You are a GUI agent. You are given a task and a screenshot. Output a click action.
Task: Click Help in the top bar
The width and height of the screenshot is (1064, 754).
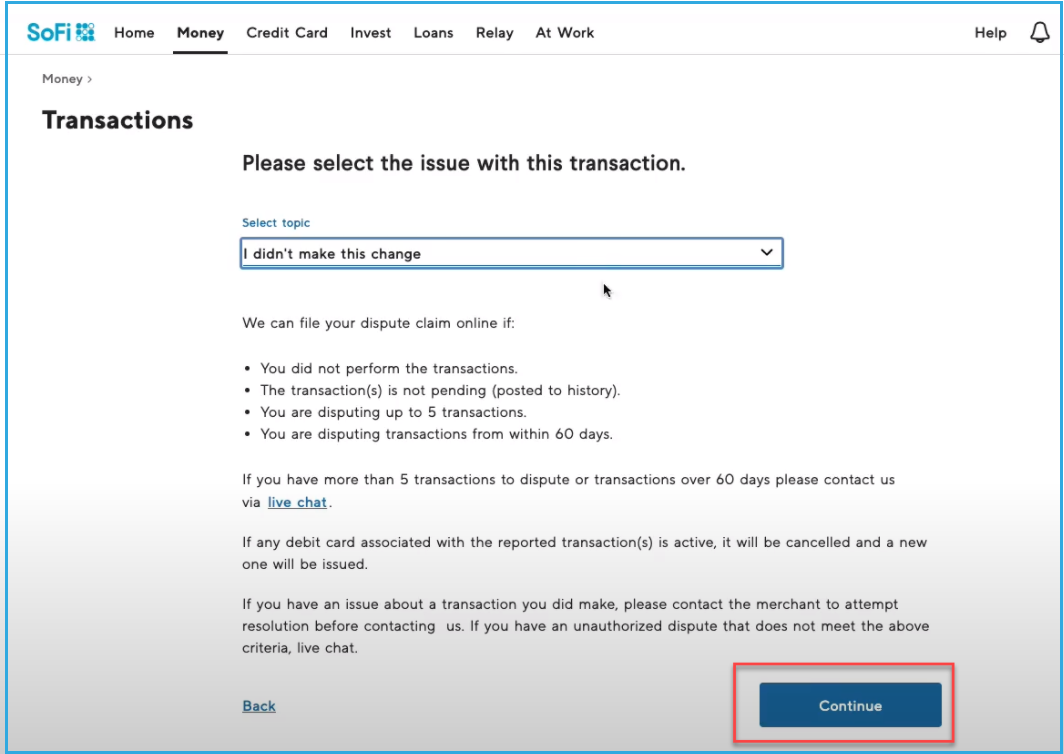pyautogui.click(x=990, y=33)
